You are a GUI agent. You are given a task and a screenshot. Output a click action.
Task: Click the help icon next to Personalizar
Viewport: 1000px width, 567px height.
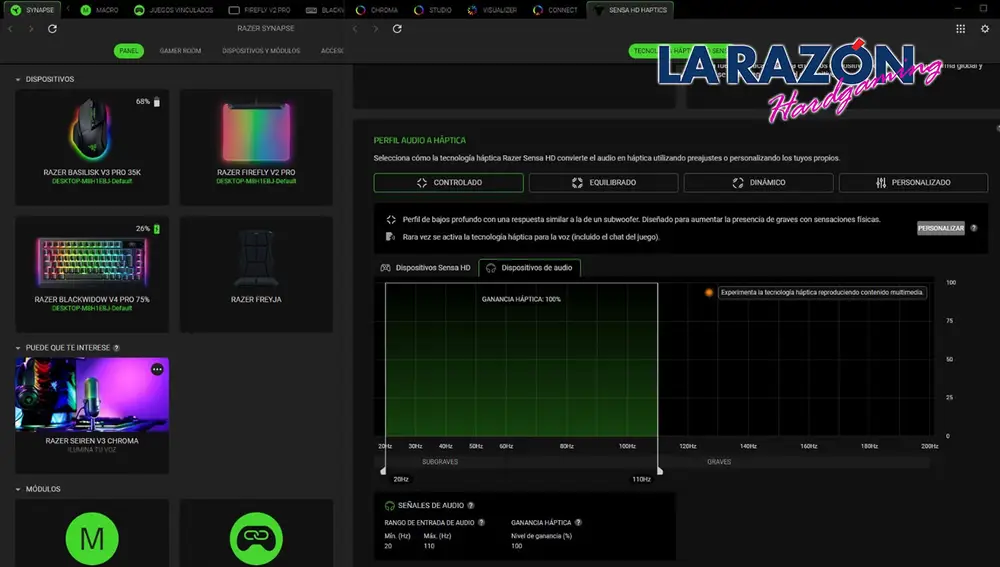[974, 228]
